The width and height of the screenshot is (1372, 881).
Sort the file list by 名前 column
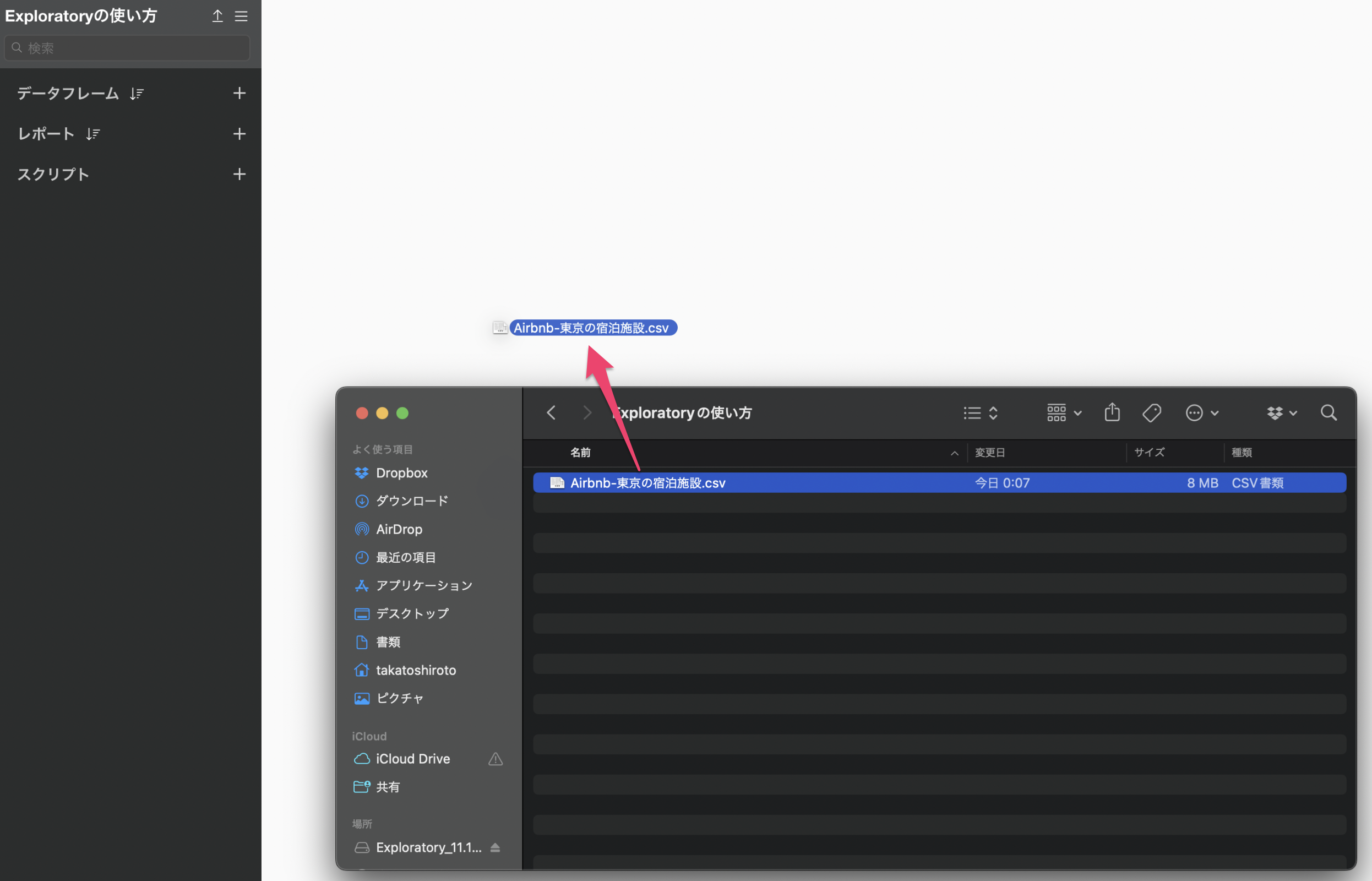pos(580,453)
